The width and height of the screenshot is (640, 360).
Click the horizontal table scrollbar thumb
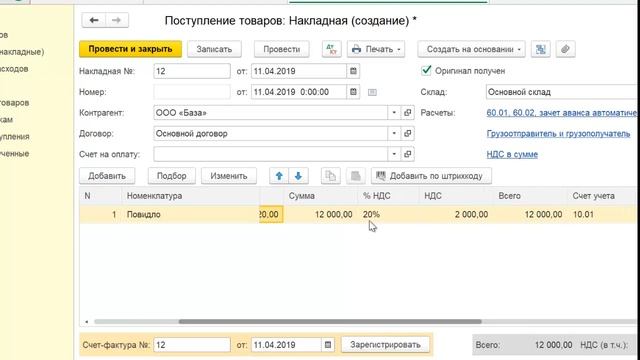[330, 322]
